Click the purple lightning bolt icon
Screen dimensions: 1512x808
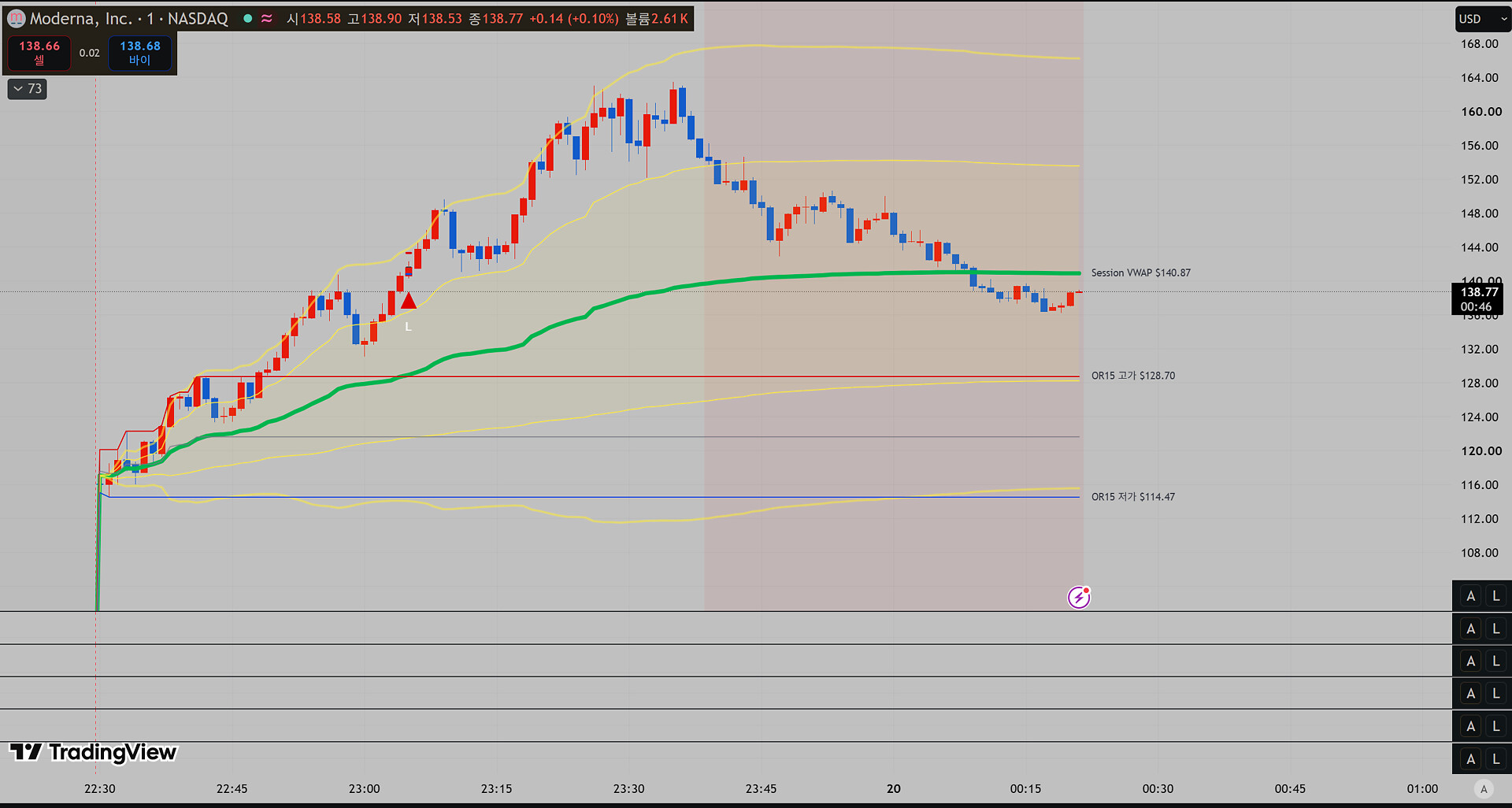[1079, 597]
